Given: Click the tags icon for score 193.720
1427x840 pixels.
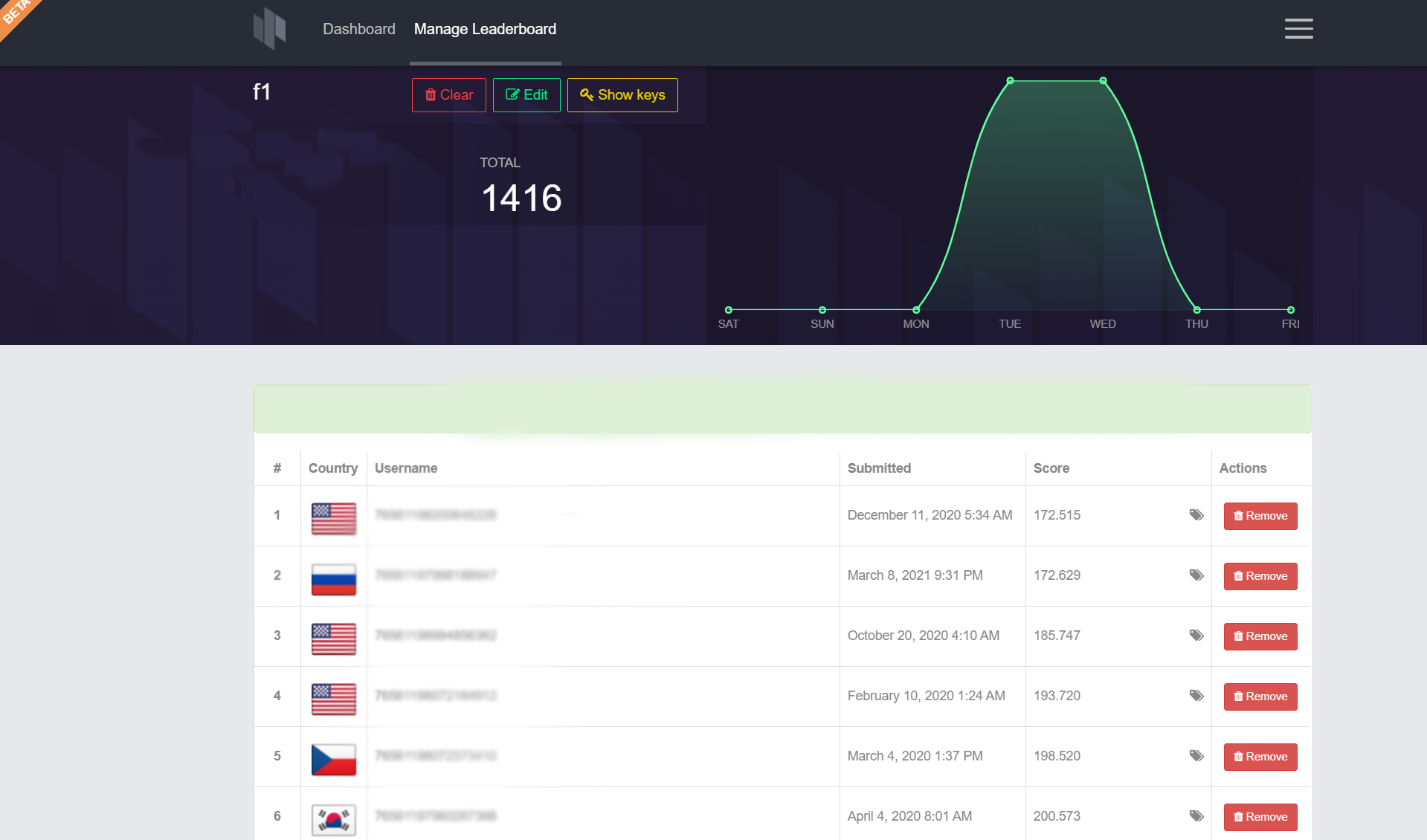Looking at the screenshot, I should tap(1196, 696).
